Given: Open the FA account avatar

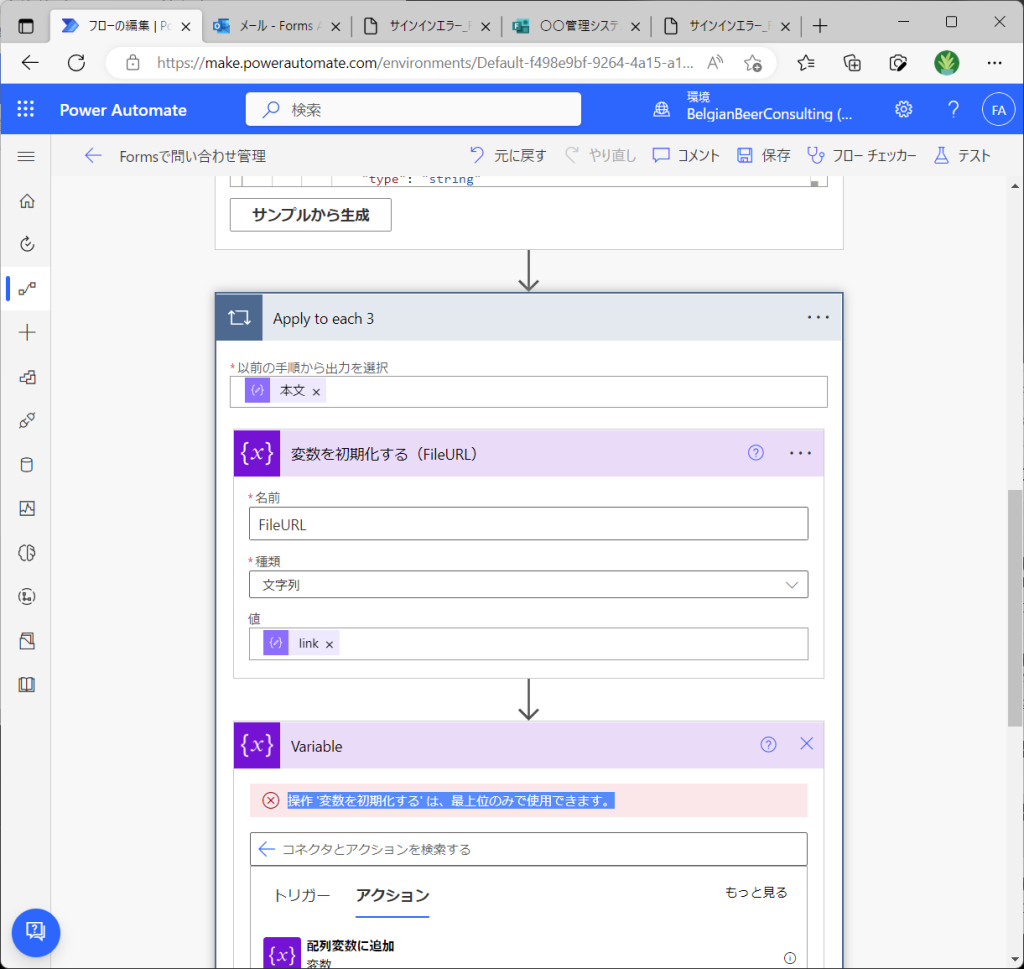Looking at the screenshot, I should [x=999, y=110].
